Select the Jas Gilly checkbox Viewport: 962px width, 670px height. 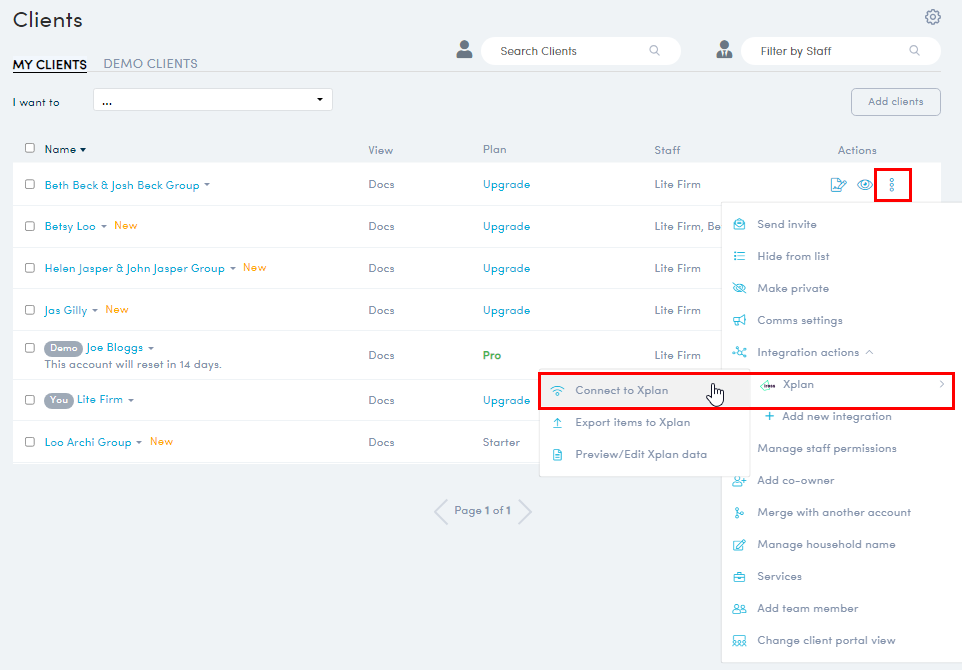(30, 311)
